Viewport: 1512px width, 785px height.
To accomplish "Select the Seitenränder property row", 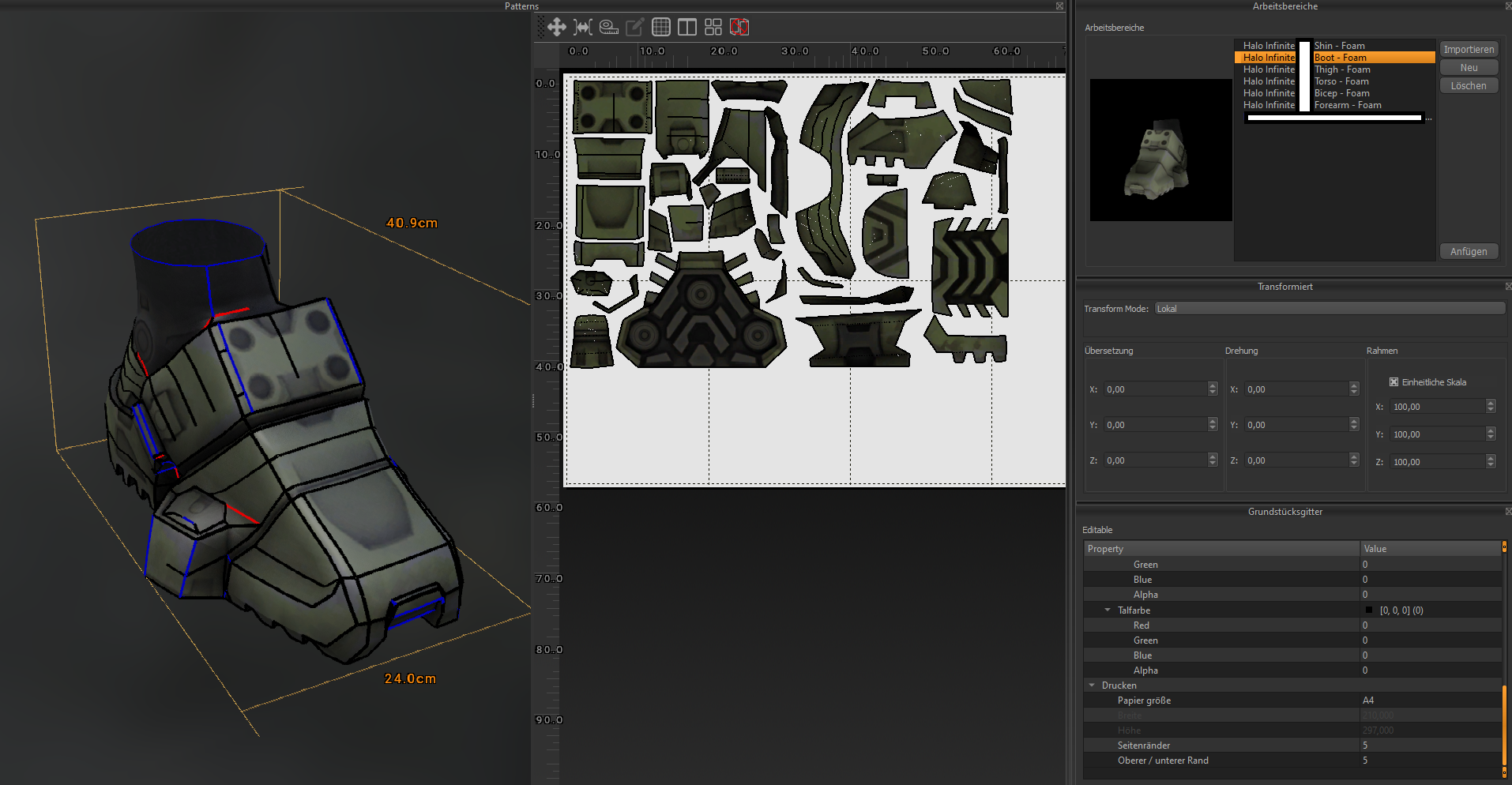I will 1292,746.
